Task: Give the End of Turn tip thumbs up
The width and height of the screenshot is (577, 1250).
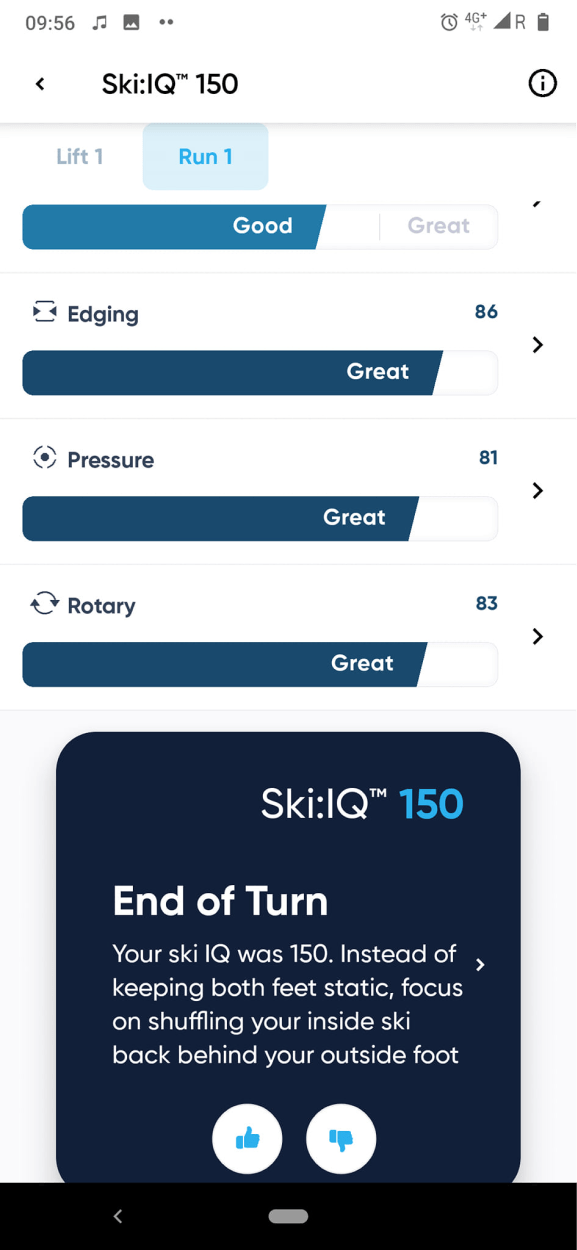Action: (x=247, y=1138)
